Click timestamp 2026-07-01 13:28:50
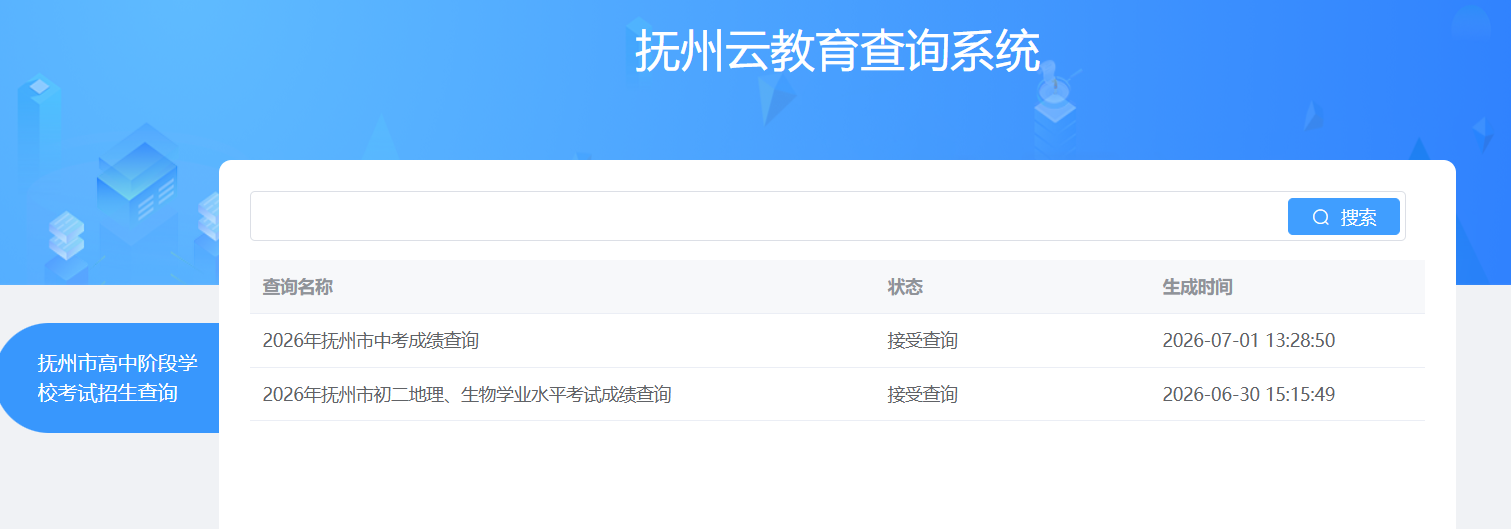 coord(1248,341)
